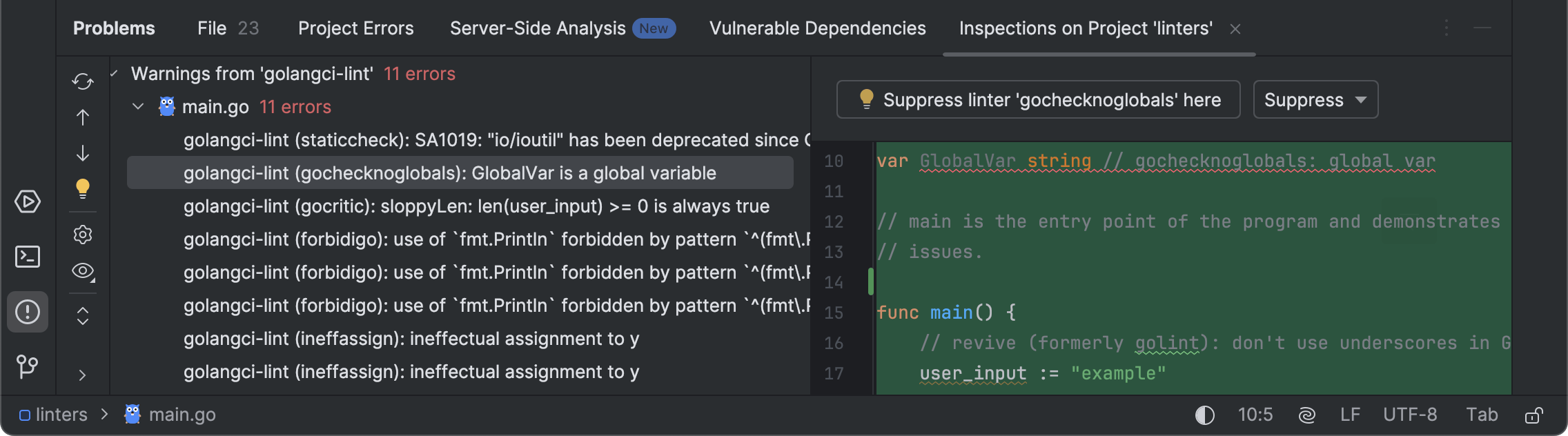Click the lightbulb quick-fix icon in toolbar
The width and height of the screenshot is (1568, 436).
pyautogui.click(x=83, y=188)
